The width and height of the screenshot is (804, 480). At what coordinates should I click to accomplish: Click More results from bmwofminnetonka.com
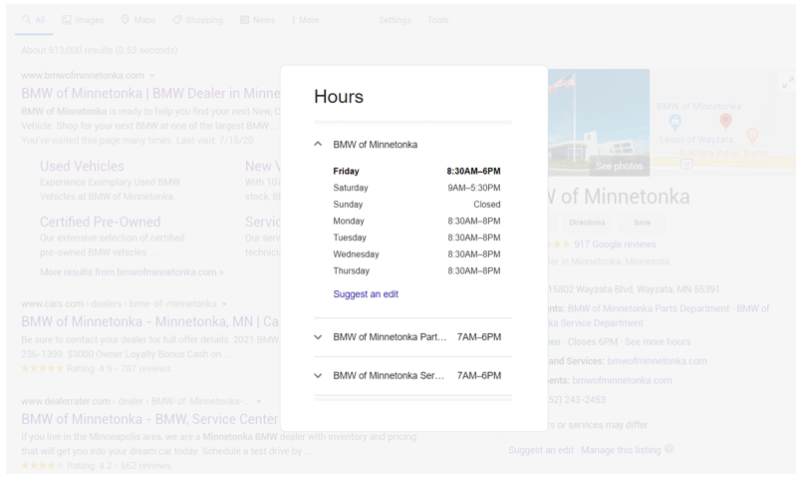pos(132,272)
